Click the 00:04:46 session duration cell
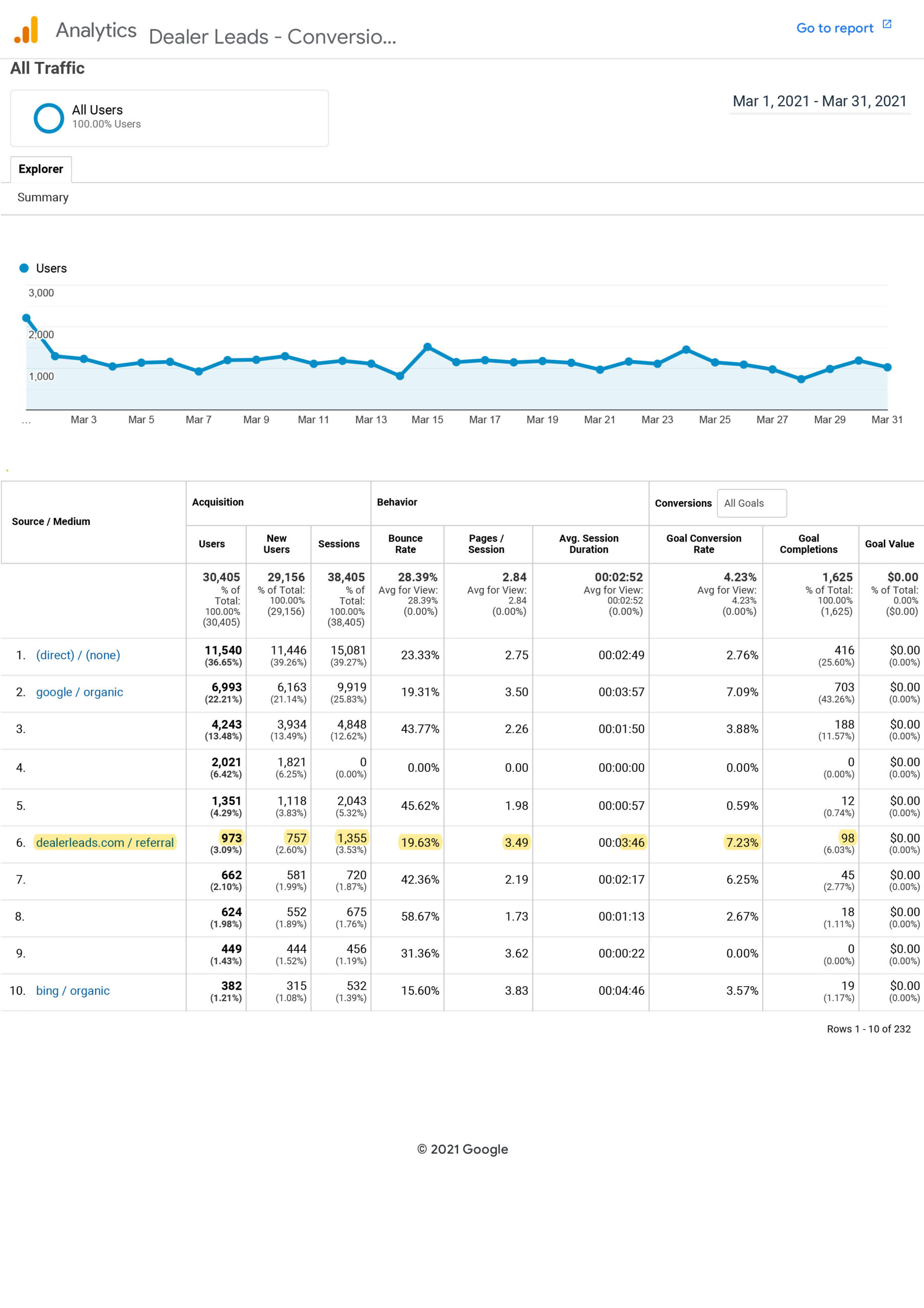Screen dimensions: 924x1308 coord(621,991)
